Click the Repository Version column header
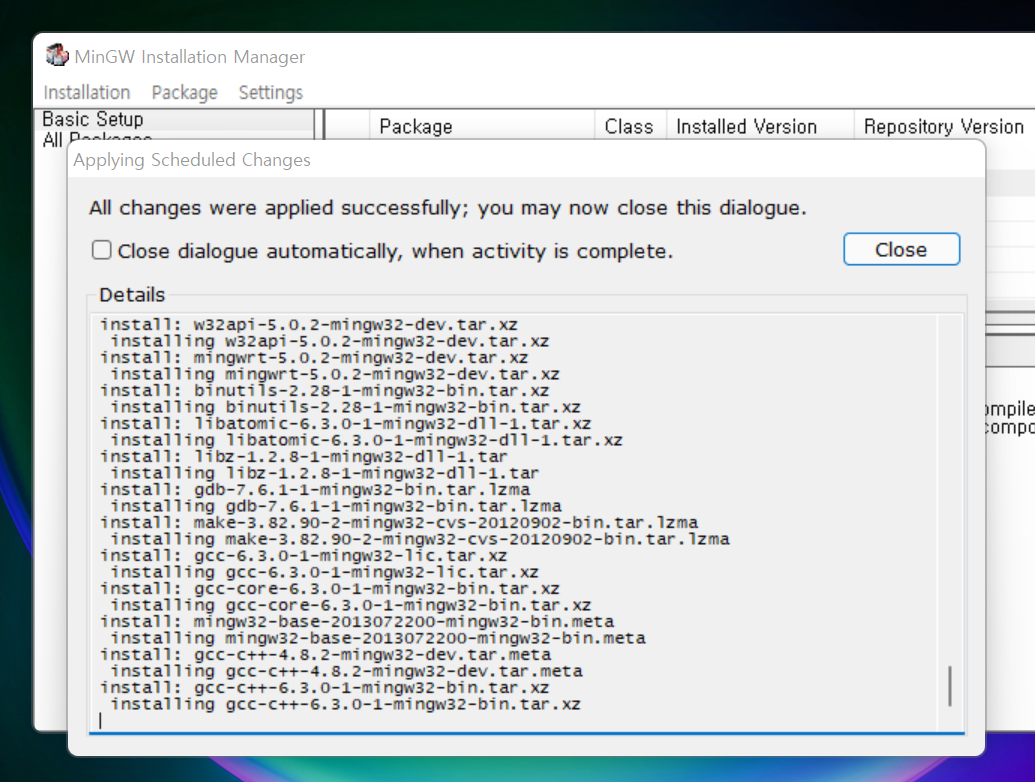 pyautogui.click(x=944, y=127)
